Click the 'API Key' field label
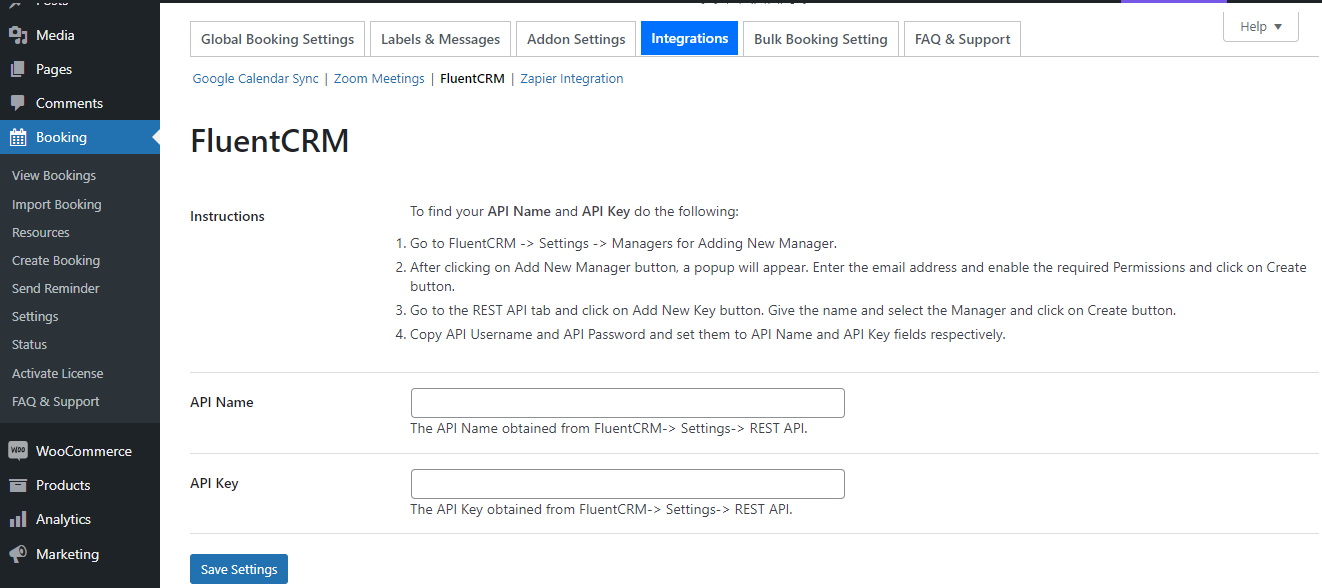 click(215, 483)
